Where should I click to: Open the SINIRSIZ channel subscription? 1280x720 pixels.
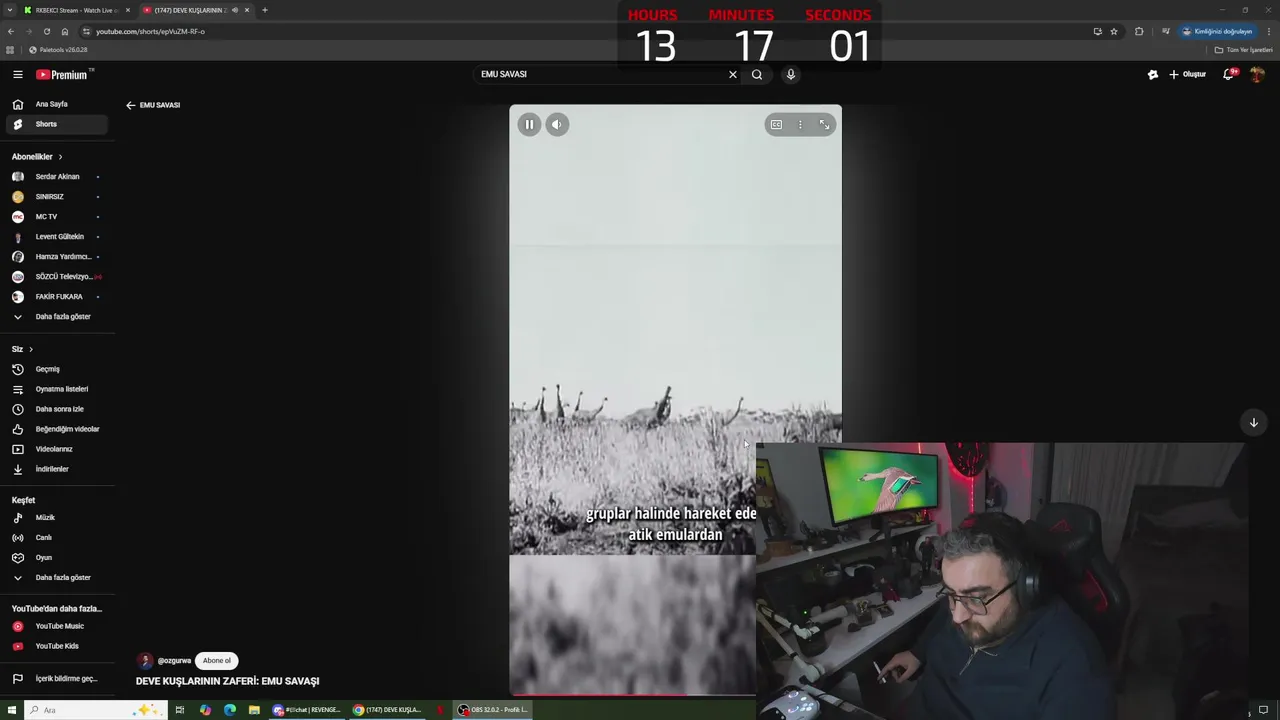tap(58, 197)
